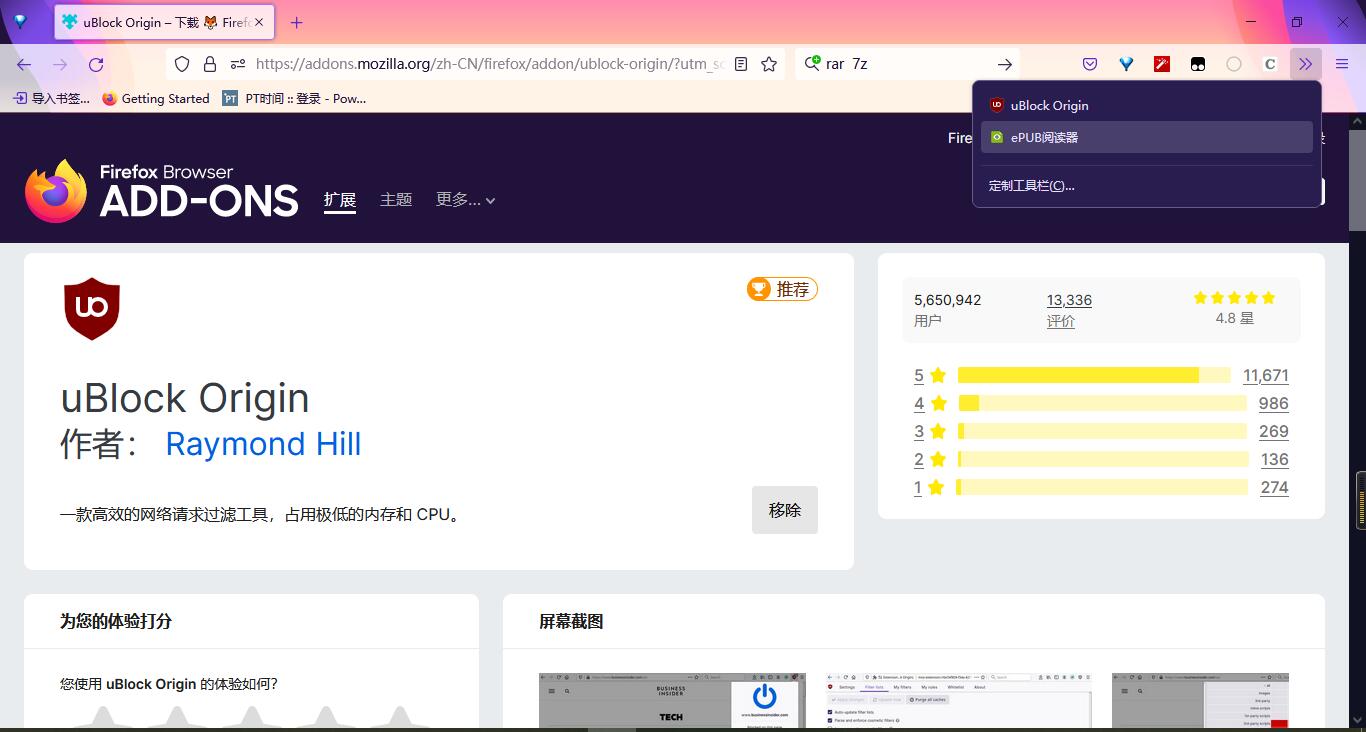The image size is (1366, 732).
Task: Expand the 更多 dropdown in the header
Action: [465, 200]
